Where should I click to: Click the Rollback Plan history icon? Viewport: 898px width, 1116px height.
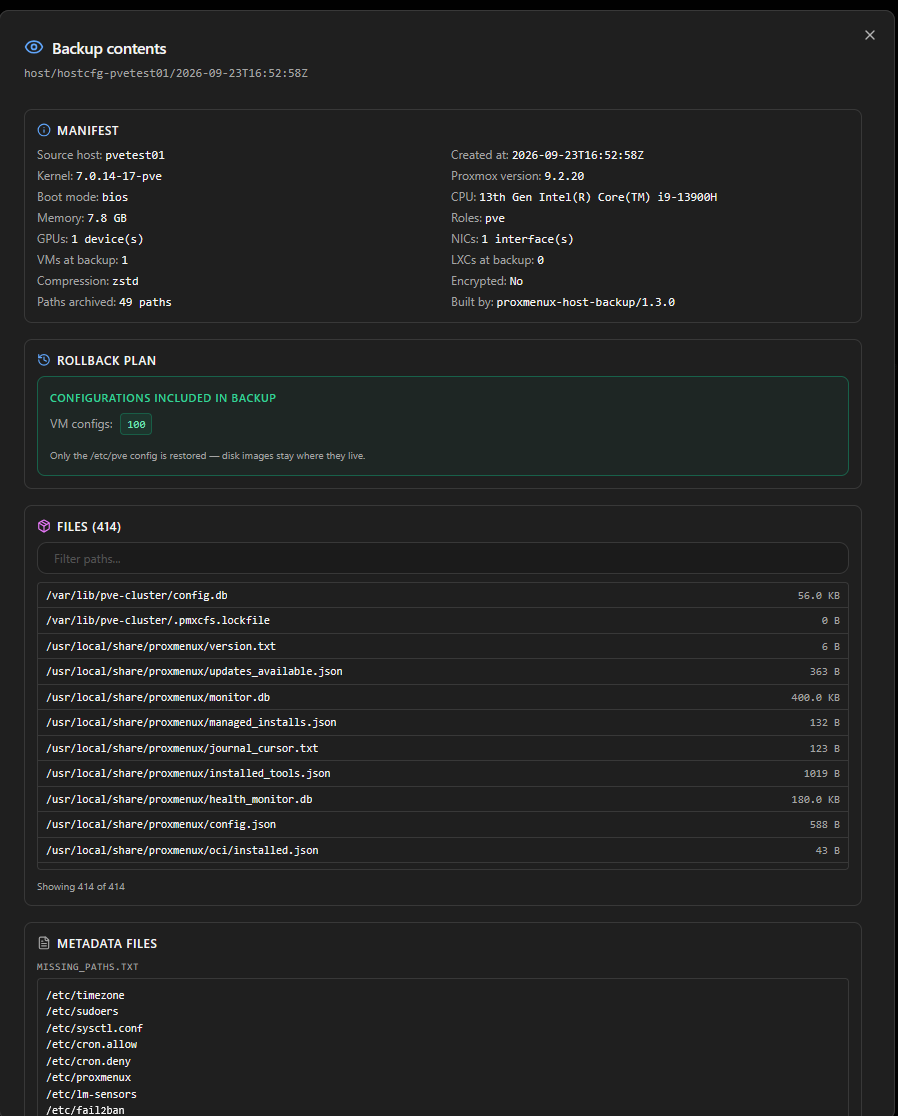pyautogui.click(x=43, y=360)
